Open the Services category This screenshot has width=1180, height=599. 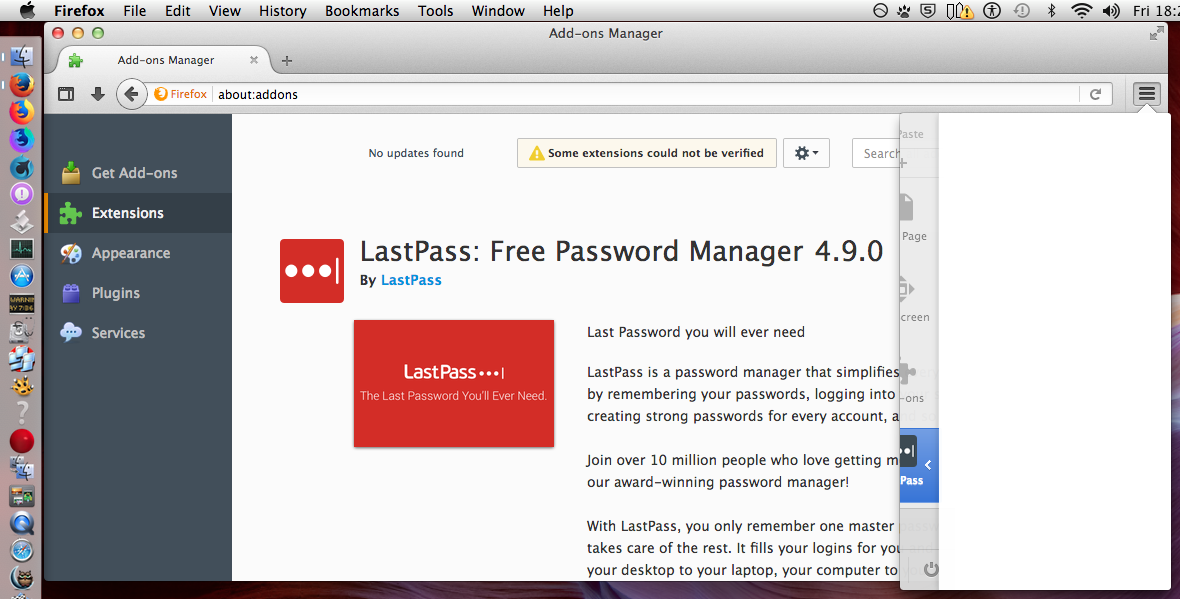[x=138, y=333]
